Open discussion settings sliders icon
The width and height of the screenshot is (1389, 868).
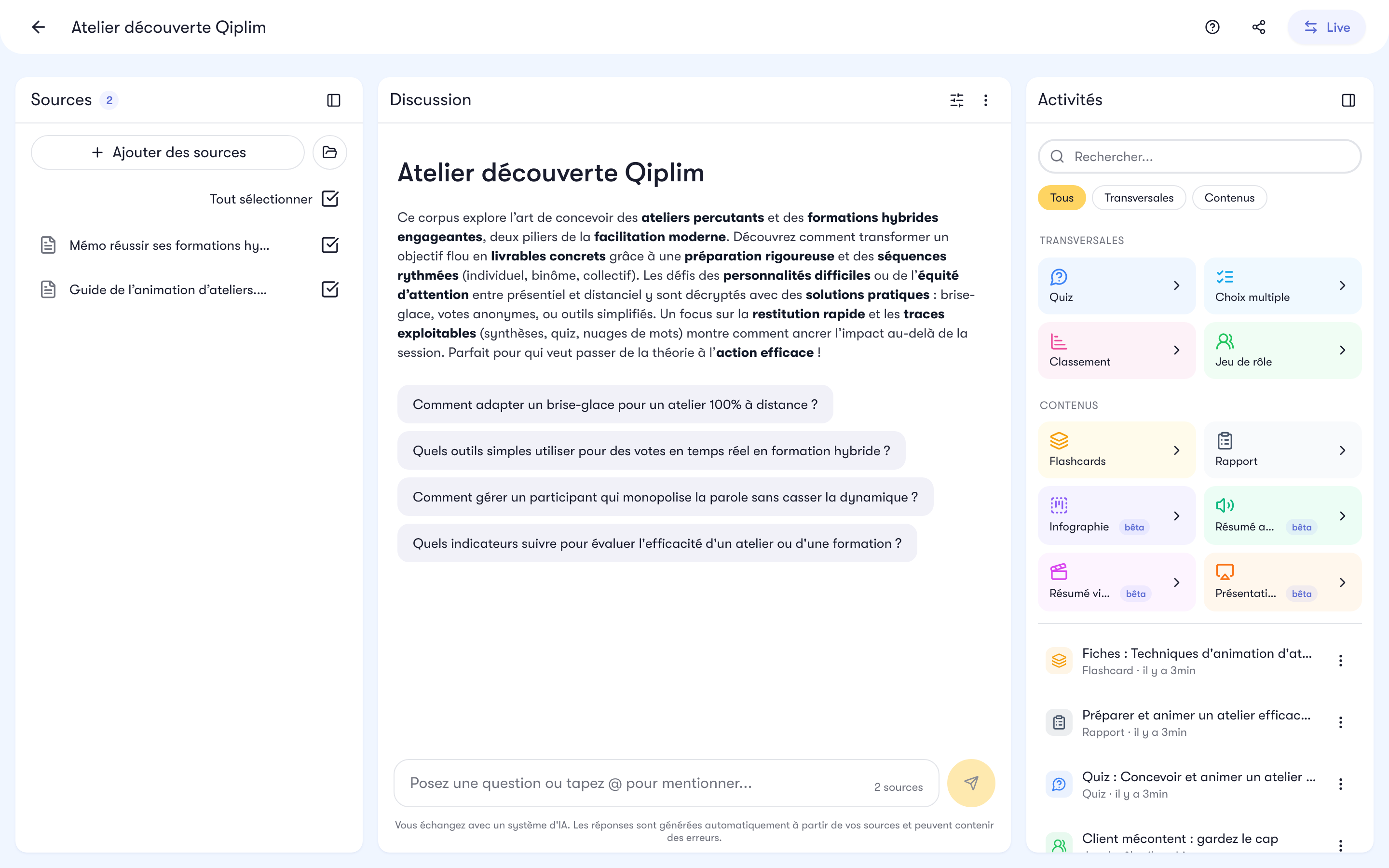click(956, 100)
